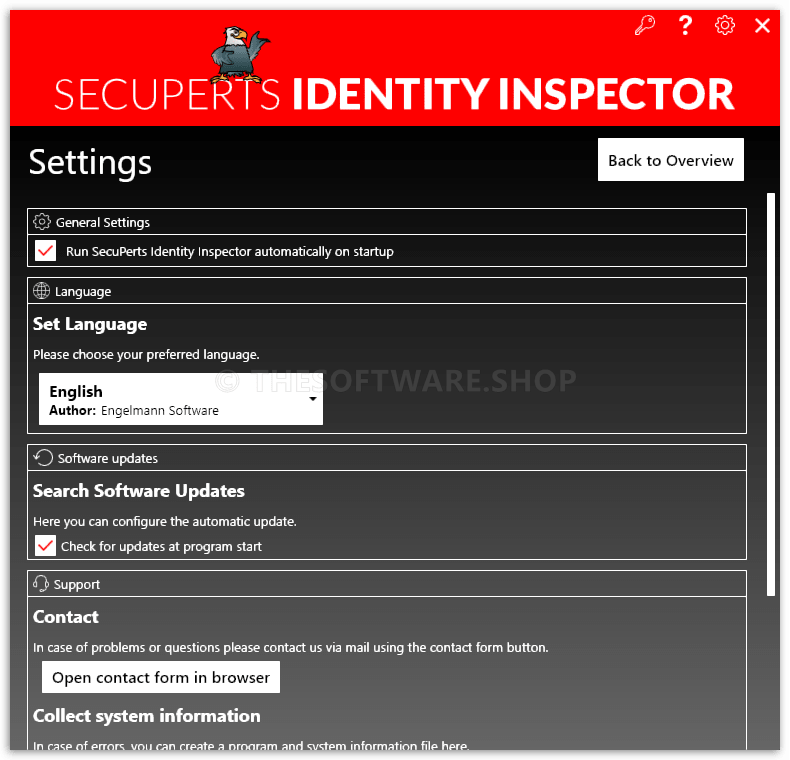The height and width of the screenshot is (760, 790).
Task: Click the refresh icon beside Software updates
Action: [x=43, y=458]
